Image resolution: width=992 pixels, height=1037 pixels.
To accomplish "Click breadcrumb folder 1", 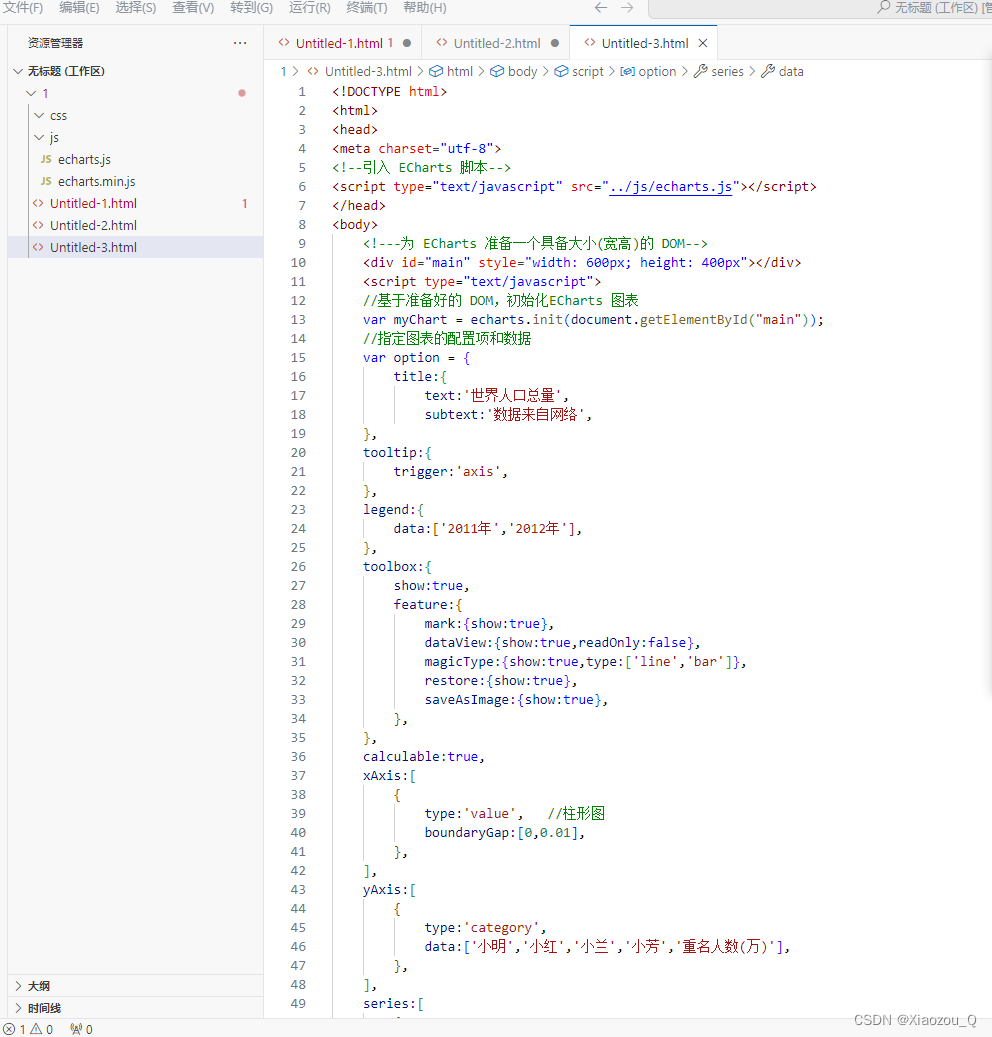I will (x=283, y=71).
